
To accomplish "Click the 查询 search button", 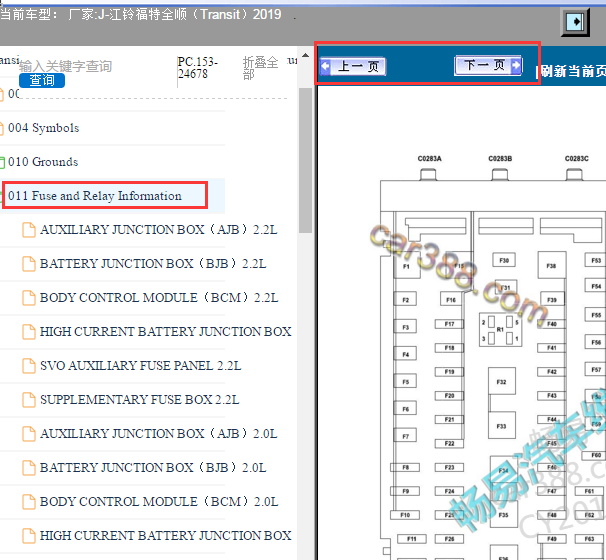I will pos(42,80).
